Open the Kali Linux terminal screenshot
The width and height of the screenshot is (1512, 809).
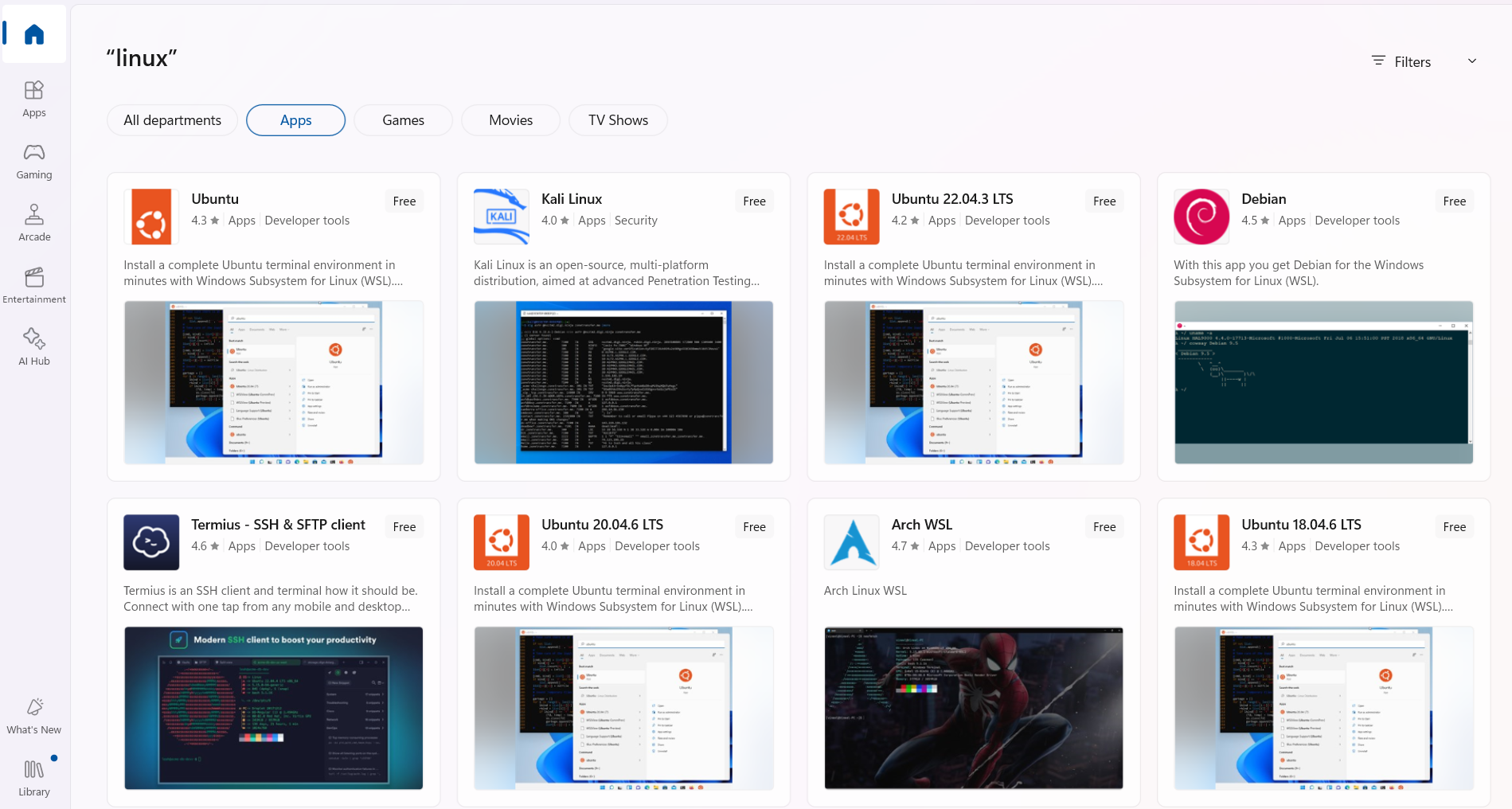tap(623, 383)
